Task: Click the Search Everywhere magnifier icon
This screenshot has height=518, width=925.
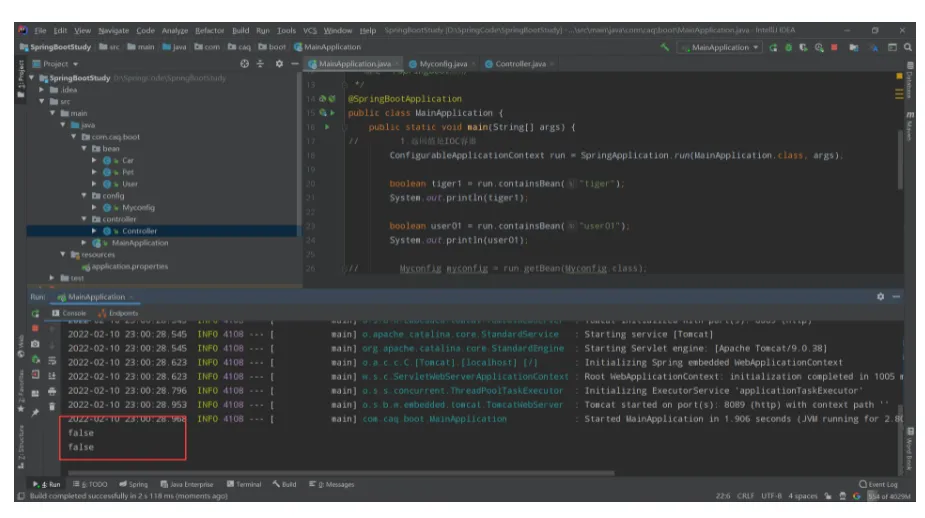Action: 907,47
